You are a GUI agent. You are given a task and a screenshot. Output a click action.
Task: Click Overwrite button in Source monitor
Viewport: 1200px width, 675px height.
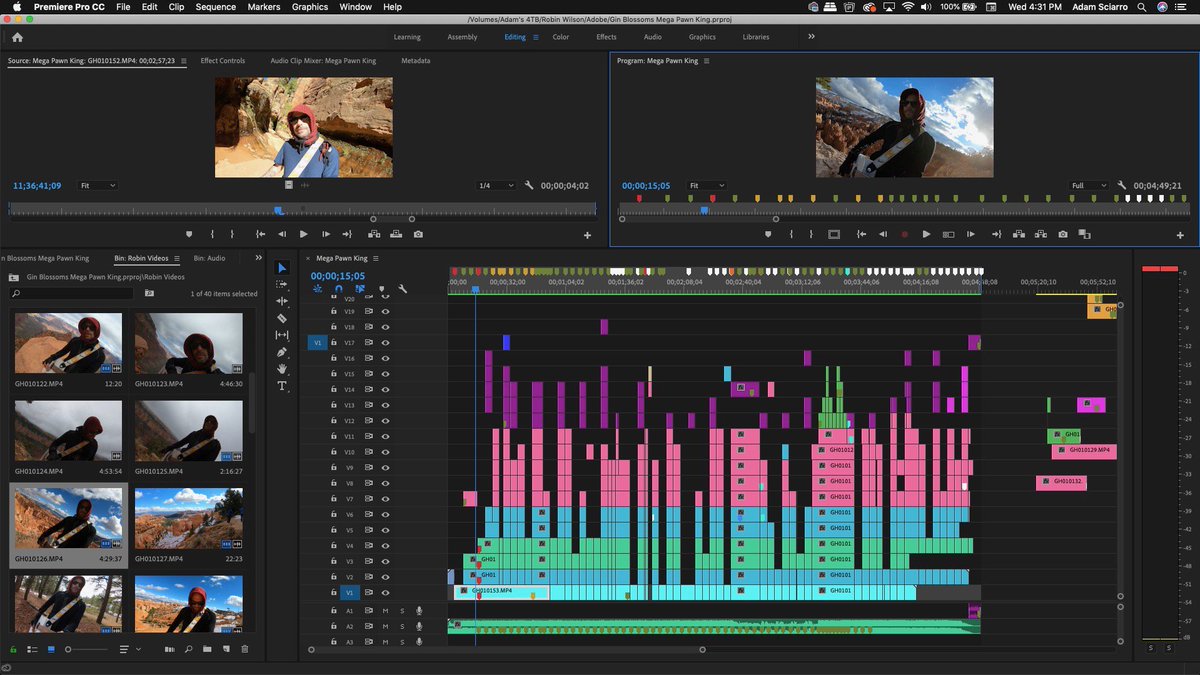pyautogui.click(x=396, y=234)
